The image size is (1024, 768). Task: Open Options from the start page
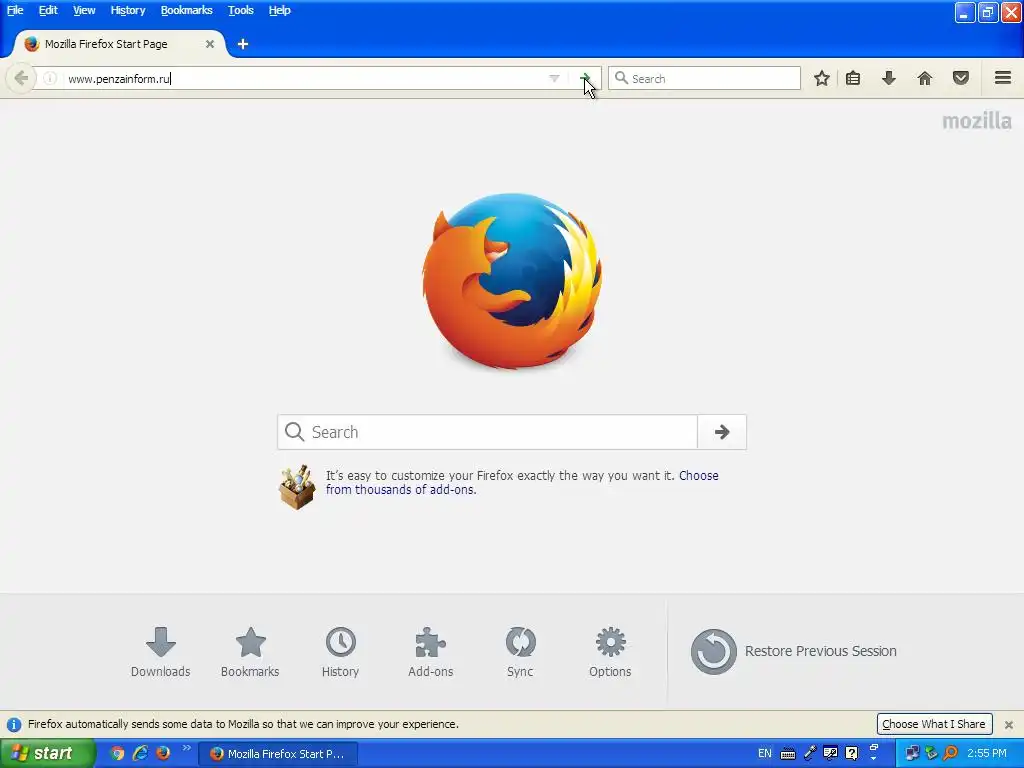610,652
